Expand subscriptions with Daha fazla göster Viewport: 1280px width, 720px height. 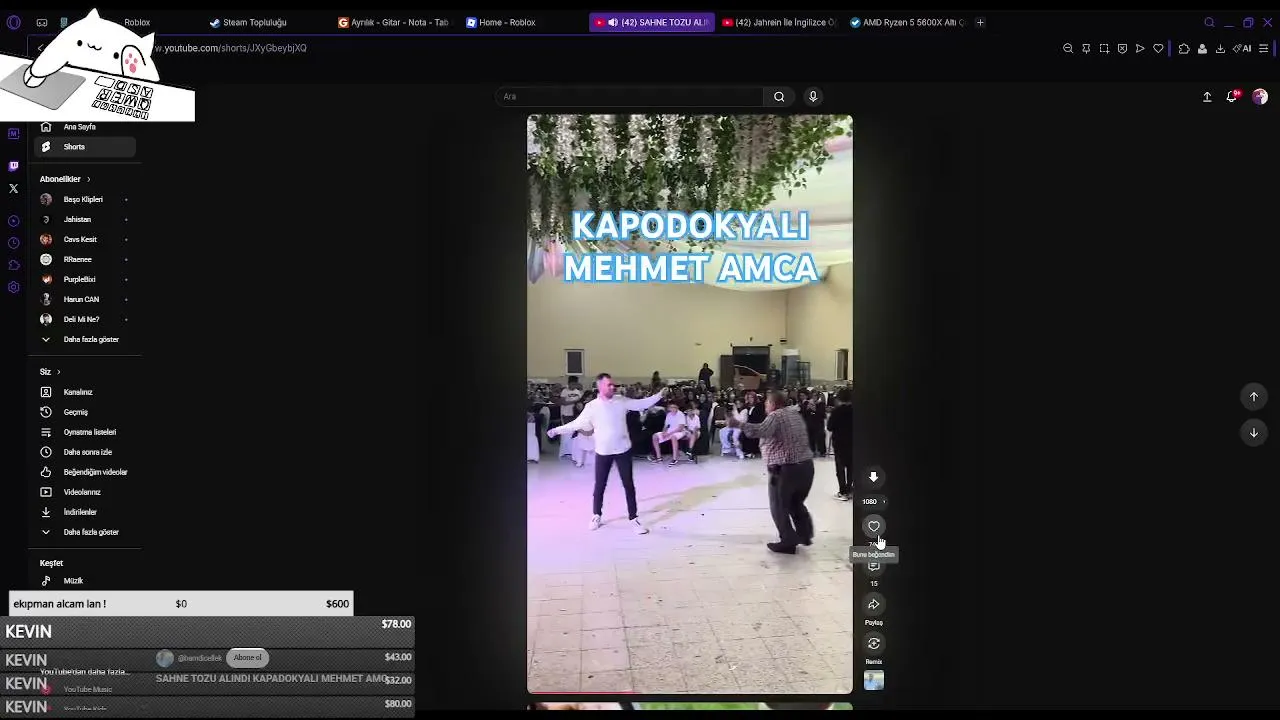point(85,339)
